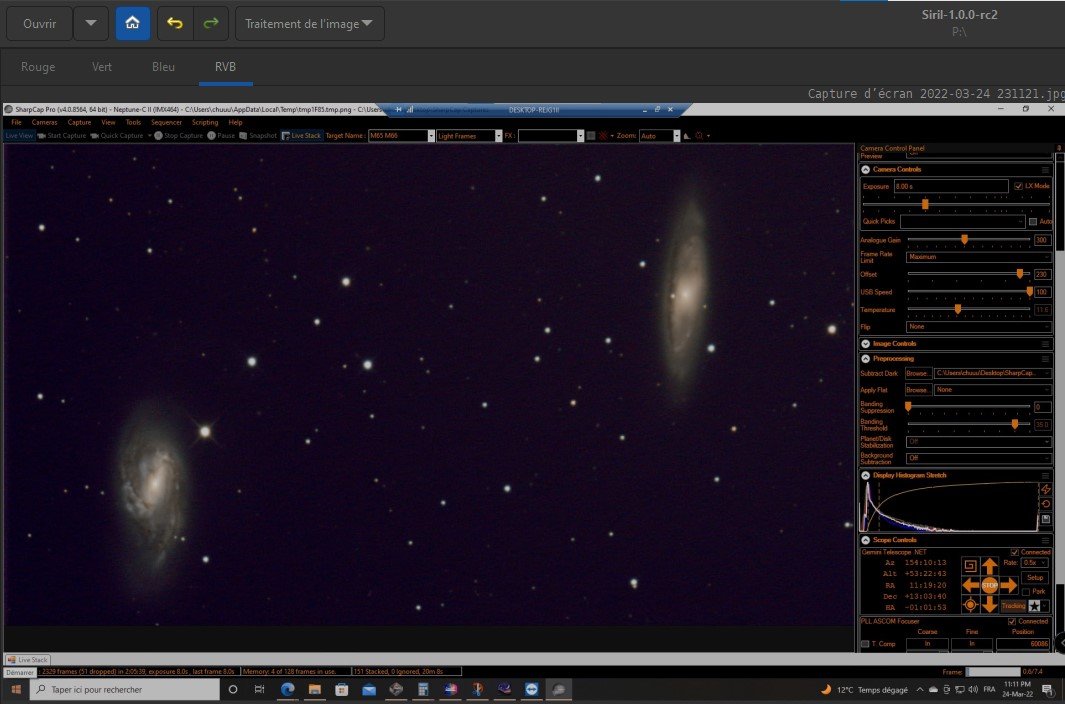Click the histogram save icon

pyautogui.click(x=1046, y=519)
